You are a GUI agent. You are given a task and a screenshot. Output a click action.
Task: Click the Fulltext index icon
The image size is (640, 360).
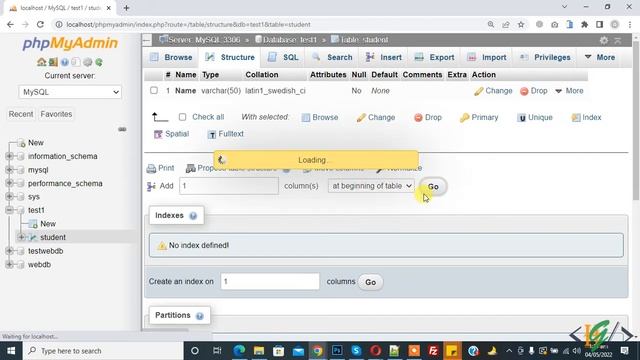click(211, 134)
